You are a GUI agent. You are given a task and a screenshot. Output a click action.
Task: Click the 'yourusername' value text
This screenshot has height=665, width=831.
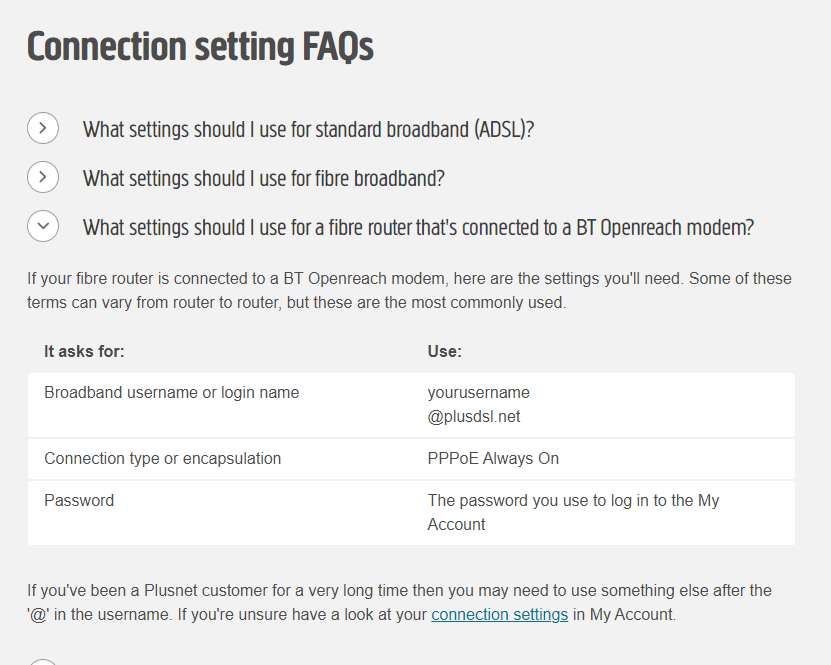[478, 393]
